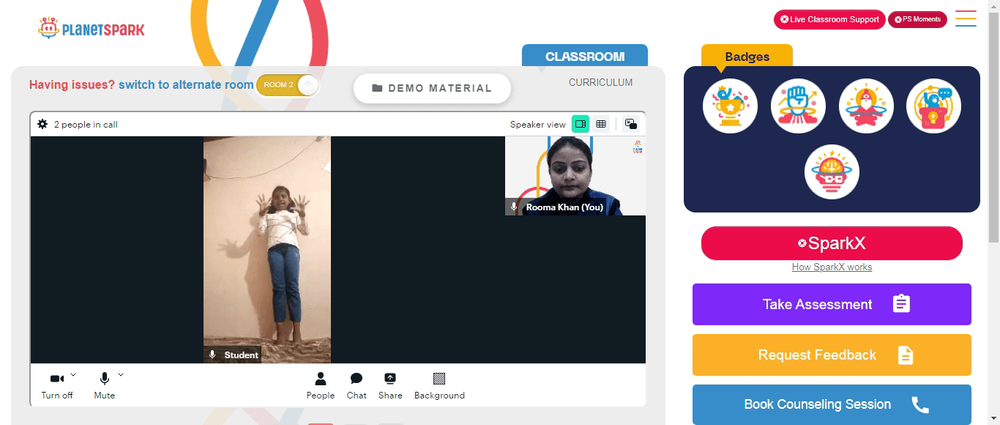
Task: Select the CLASSROOM tab
Action: pos(585,56)
